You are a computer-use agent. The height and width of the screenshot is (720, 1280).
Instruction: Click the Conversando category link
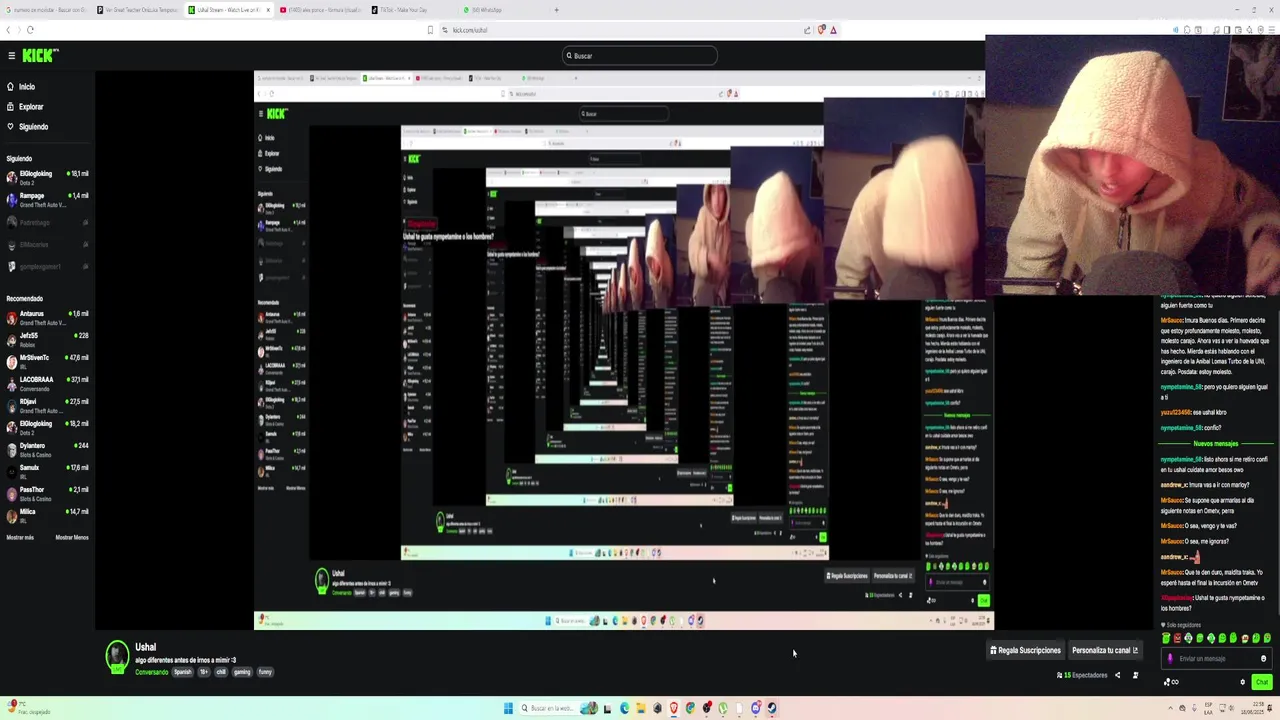pyautogui.click(x=152, y=672)
